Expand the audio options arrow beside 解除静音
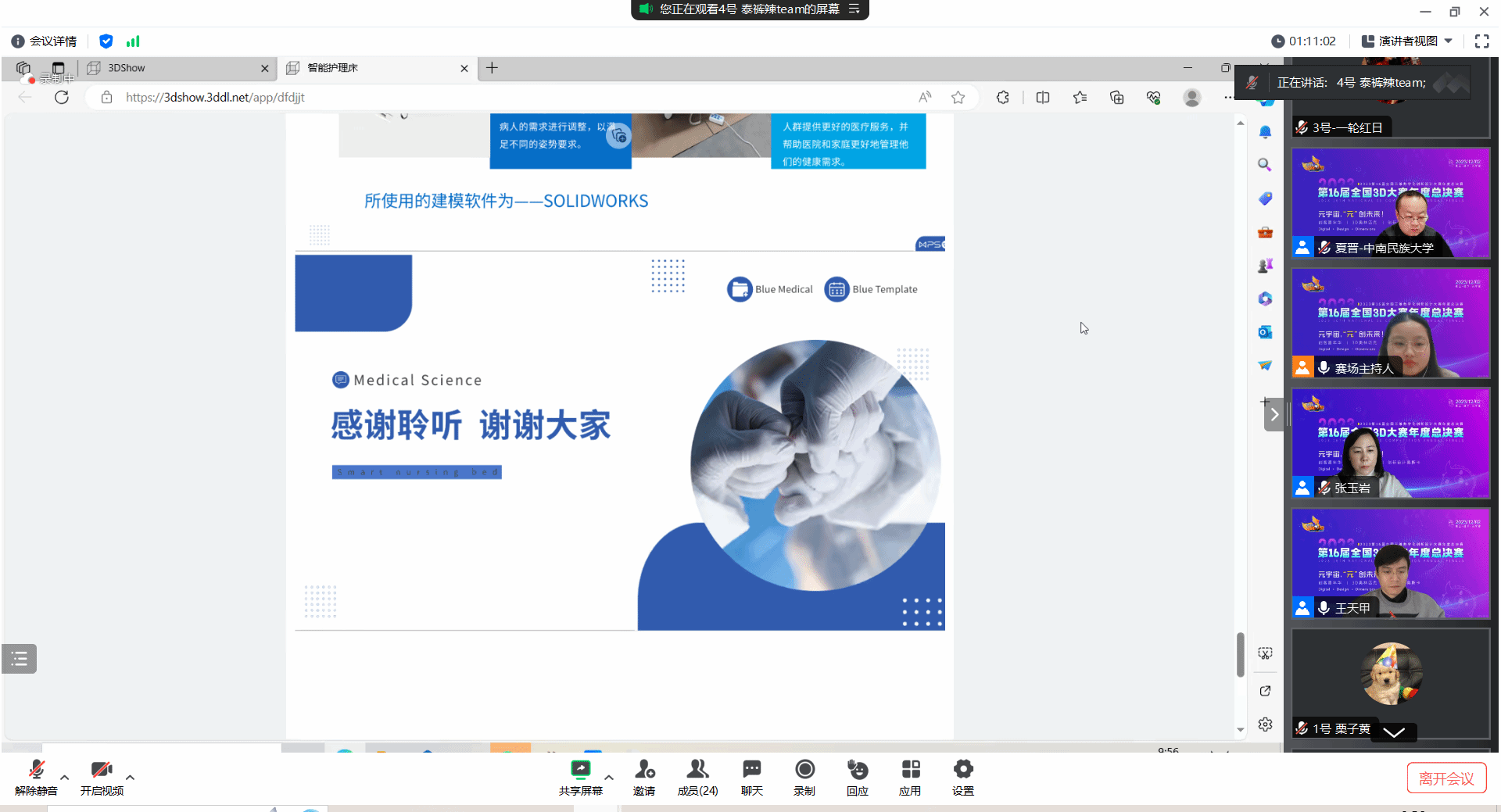The width and height of the screenshot is (1501, 812). pyautogui.click(x=65, y=778)
